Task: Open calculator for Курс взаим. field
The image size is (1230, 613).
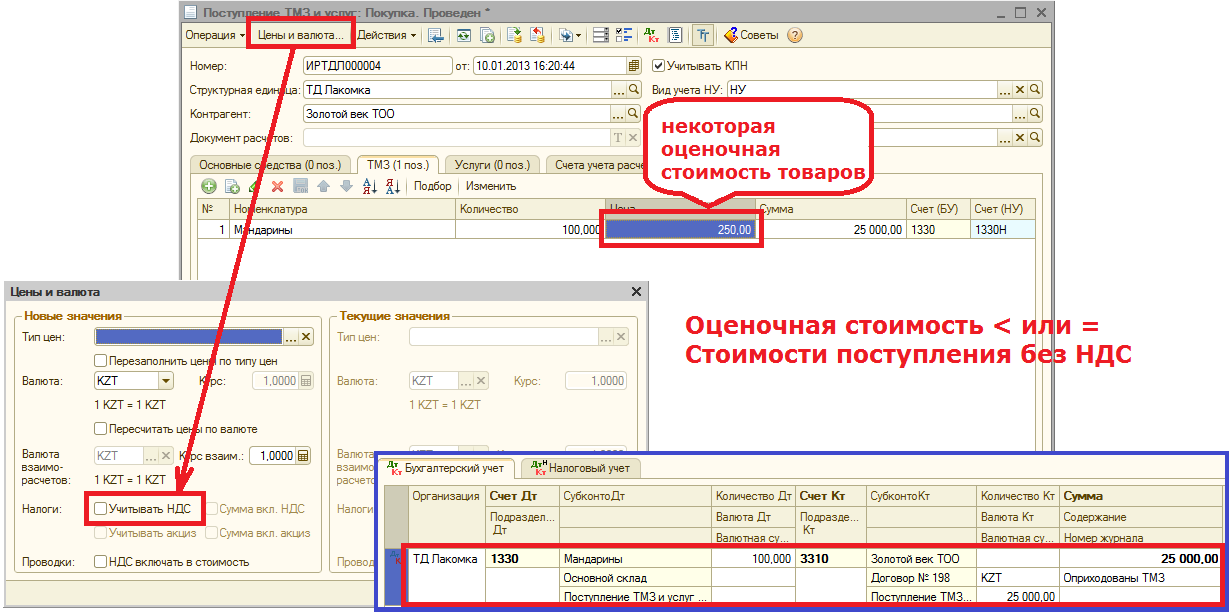Action: 304,455
